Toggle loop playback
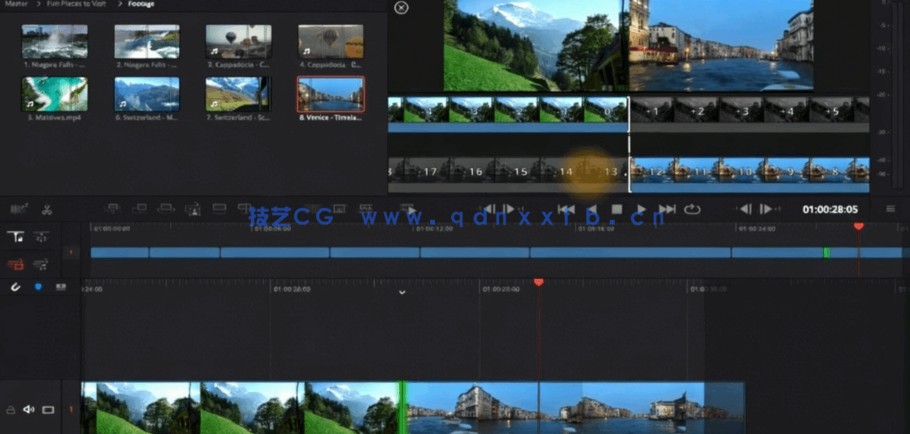Viewport: 910px width, 434px height. (x=692, y=209)
